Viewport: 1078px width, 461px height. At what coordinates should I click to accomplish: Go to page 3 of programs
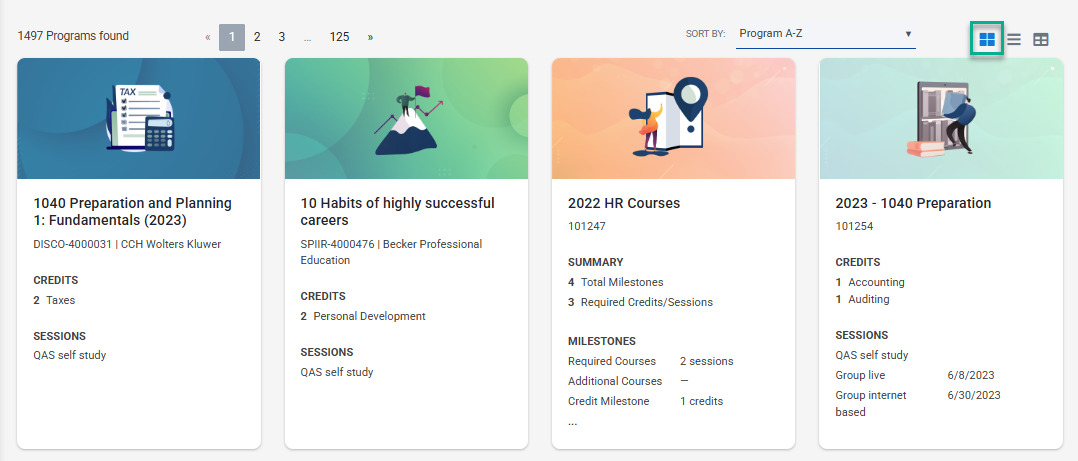pyautogui.click(x=282, y=37)
